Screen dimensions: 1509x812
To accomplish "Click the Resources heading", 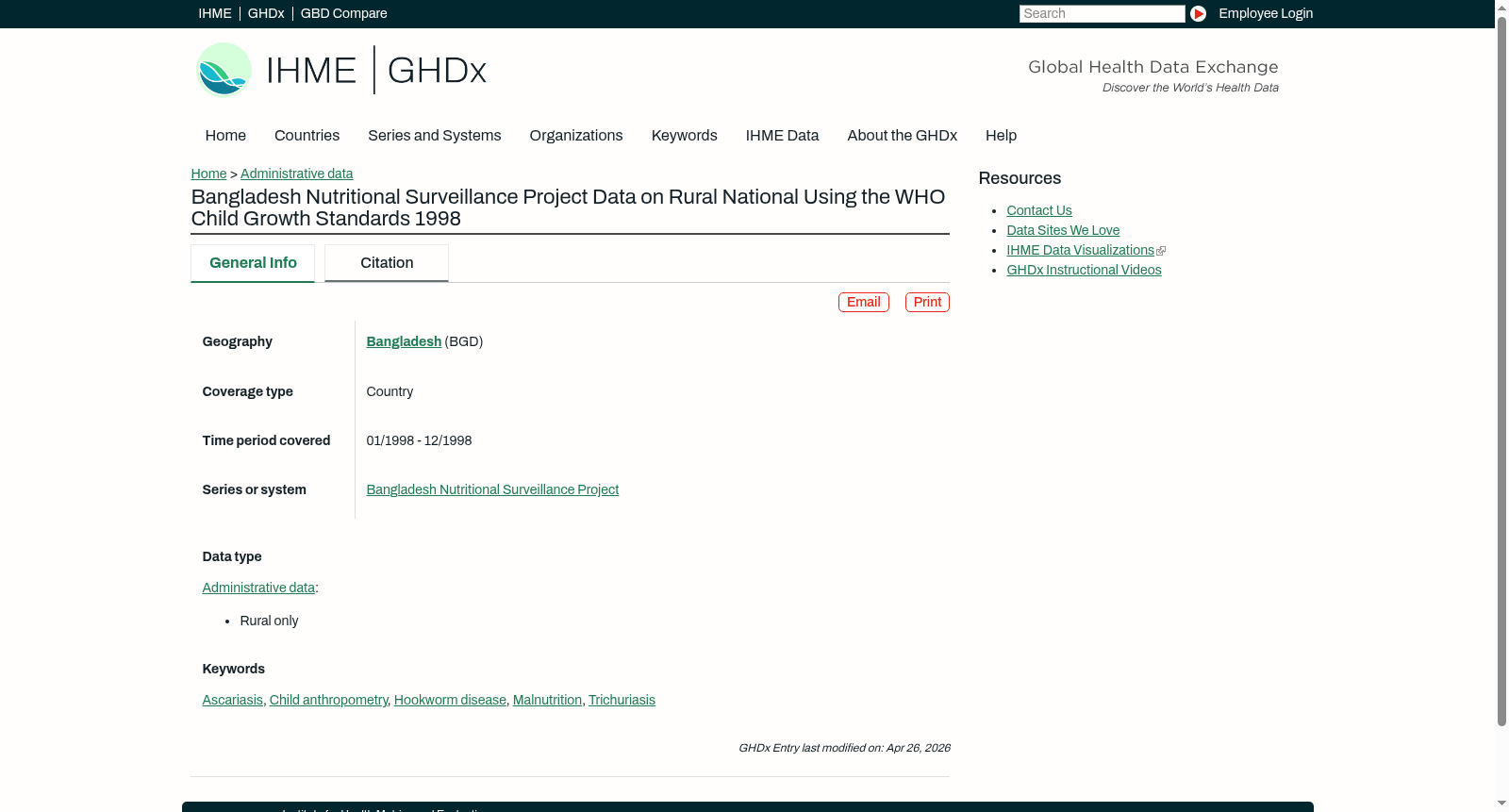I will point(1020,178).
